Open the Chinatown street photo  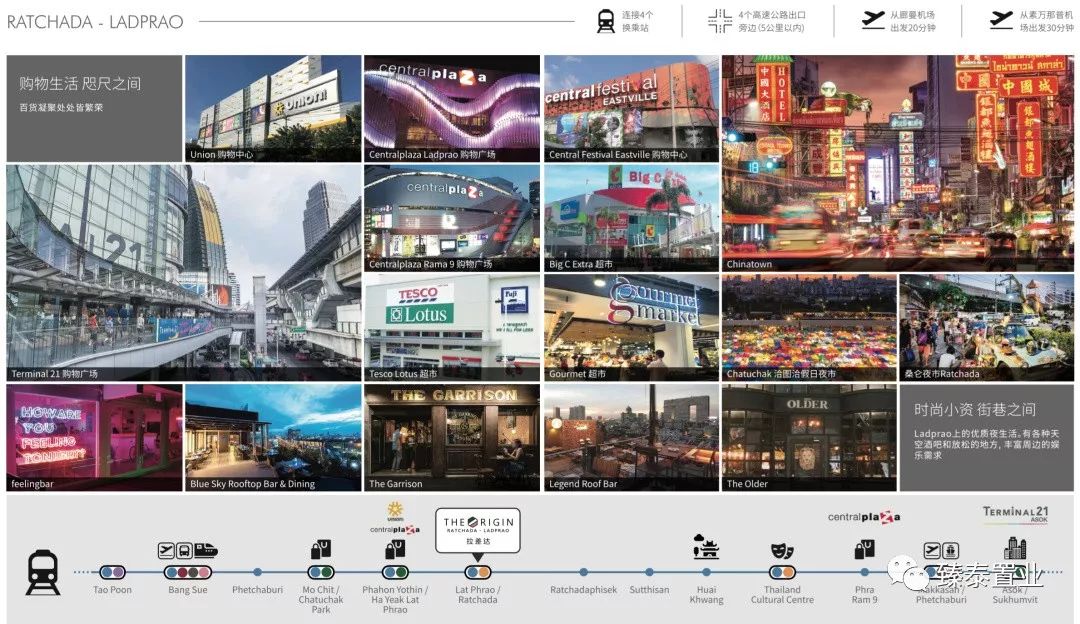pyautogui.click(x=898, y=163)
